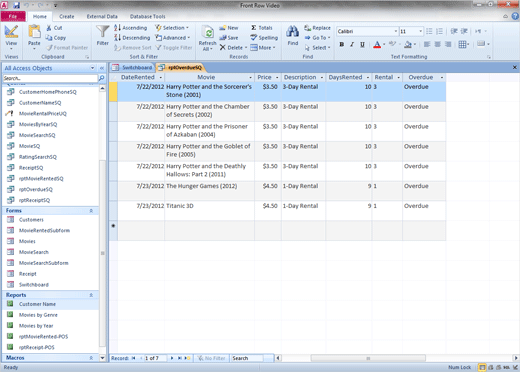Open the MovieRentalPriceUQ update query

43,114
